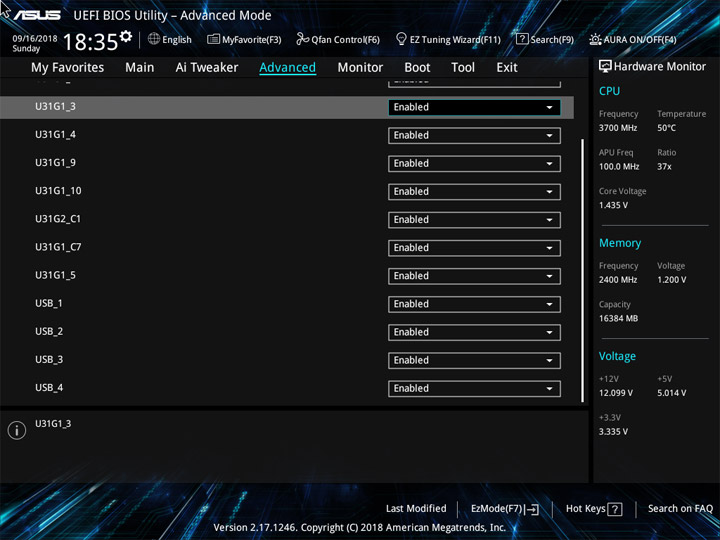The height and width of the screenshot is (540, 720).
Task: Select the USB_1 row label
Action: 49,304
